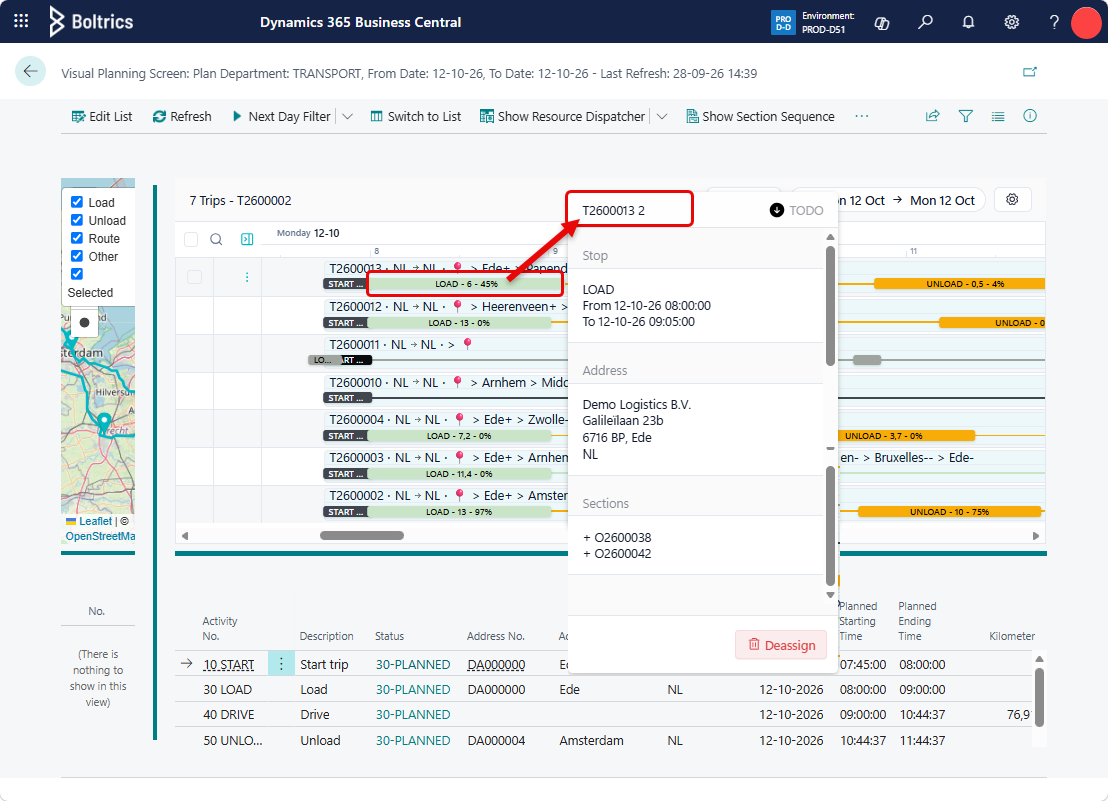Viewport: 1108px width, 801px height.
Task: Open the information circle icon
Action: tap(1030, 116)
